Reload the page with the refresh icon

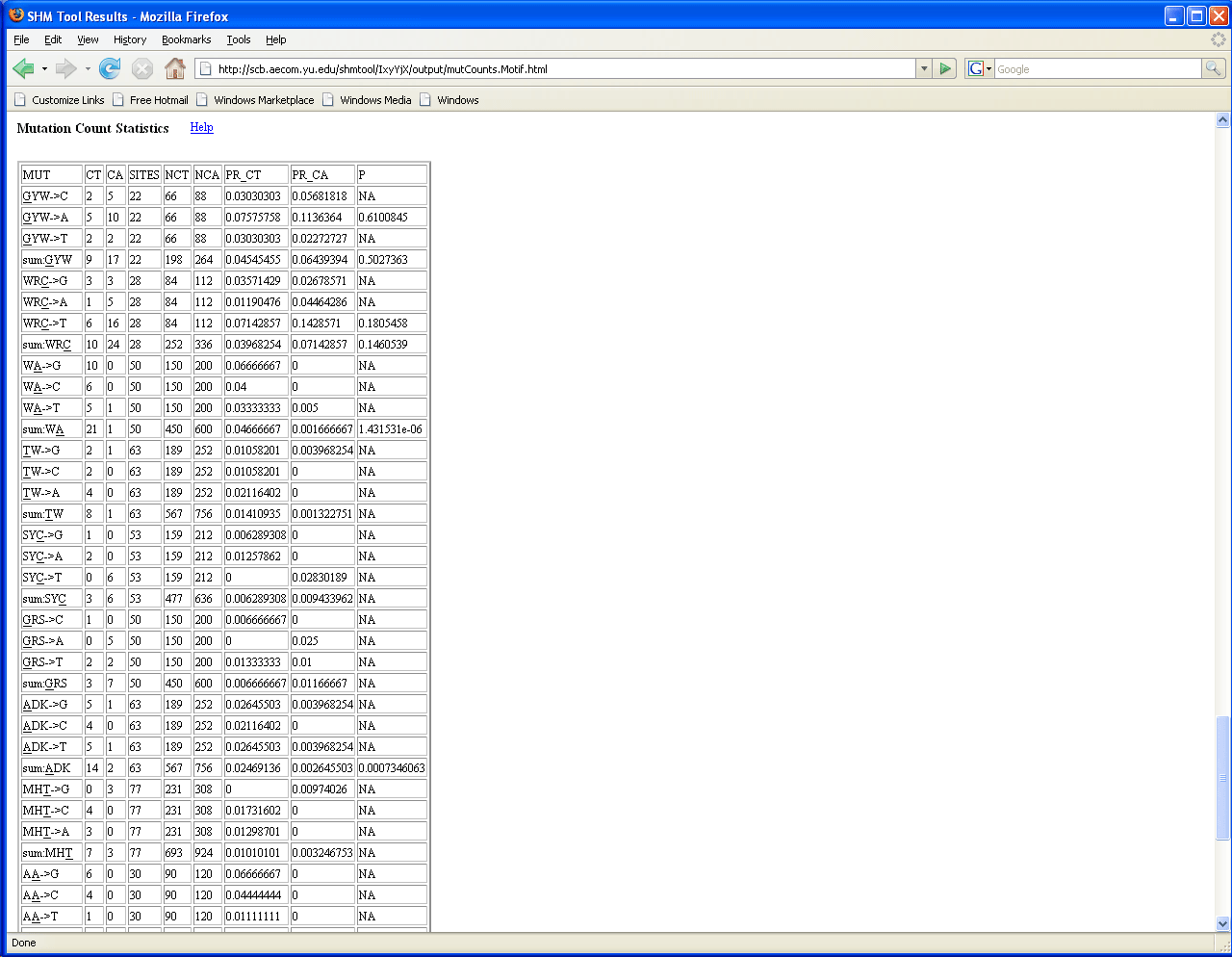[110, 68]
